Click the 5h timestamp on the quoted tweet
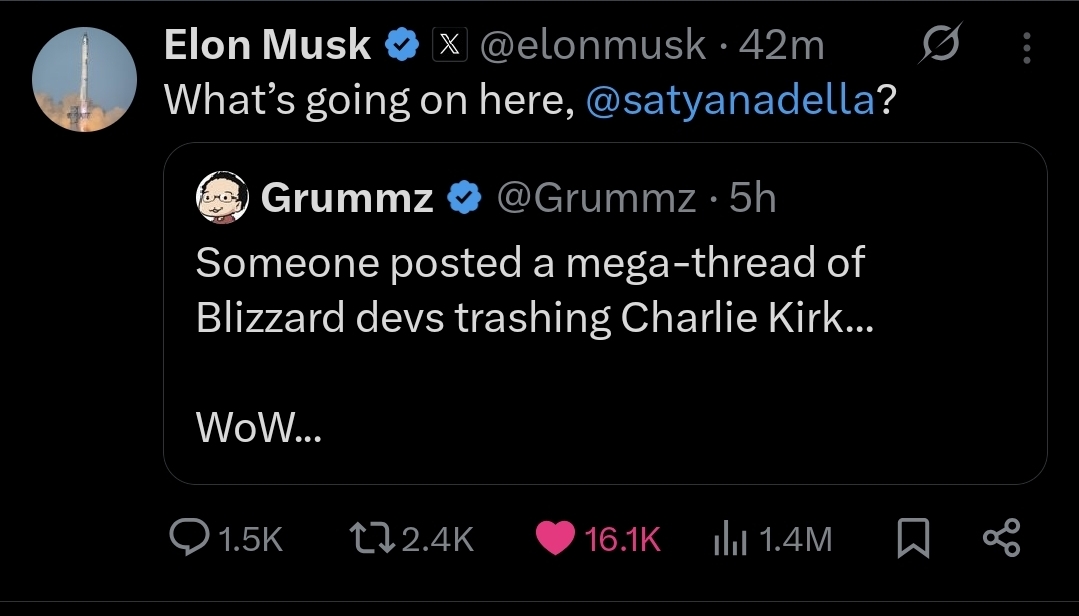Screen dimensions: 1079x616 753,199
